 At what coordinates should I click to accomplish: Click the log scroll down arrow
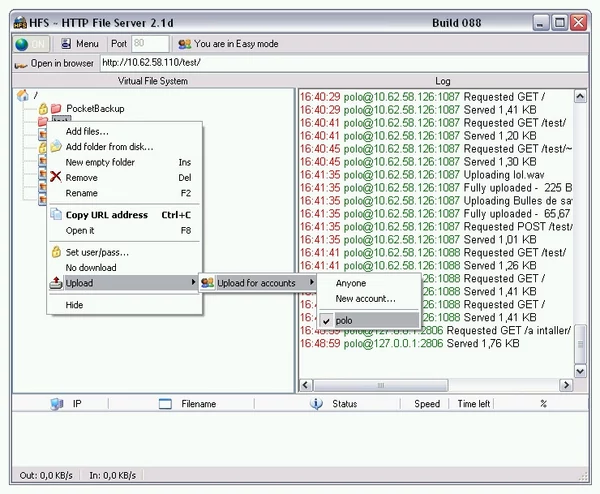(580, 371)
